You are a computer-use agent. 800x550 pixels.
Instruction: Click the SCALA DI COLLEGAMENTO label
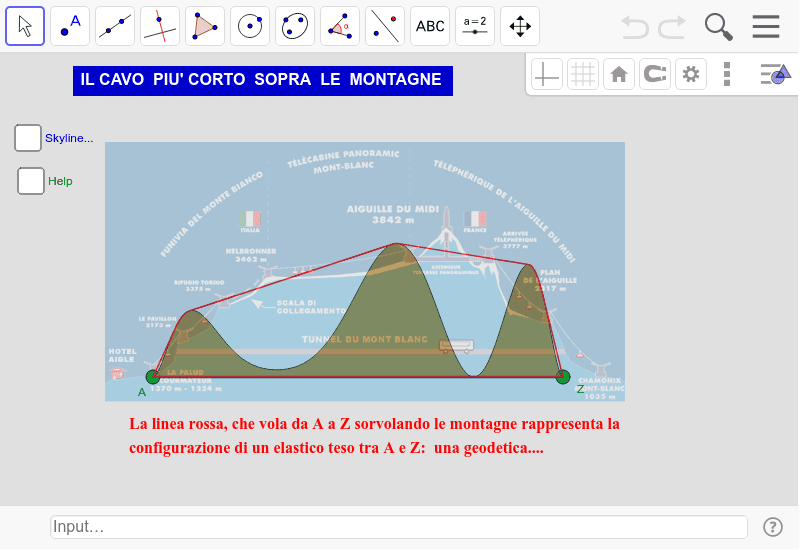point(311,307)
